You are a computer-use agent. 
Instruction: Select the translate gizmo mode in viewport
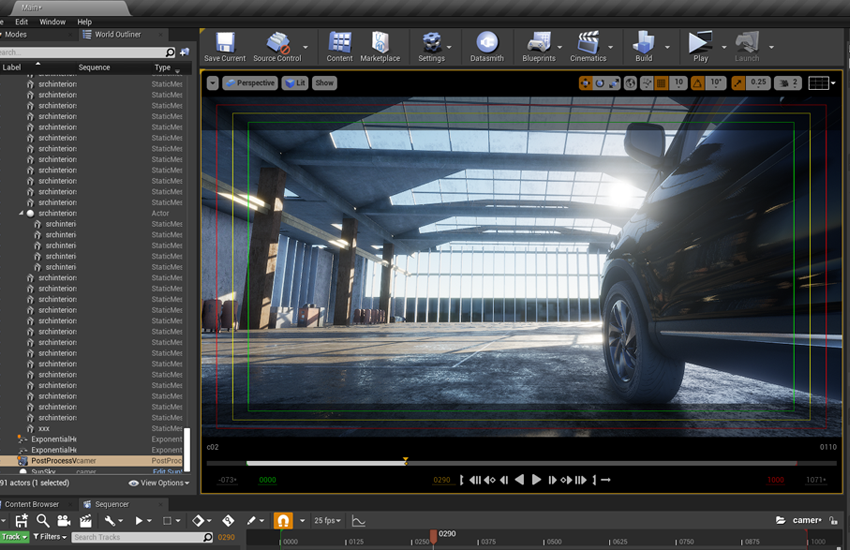coord(585,83)
